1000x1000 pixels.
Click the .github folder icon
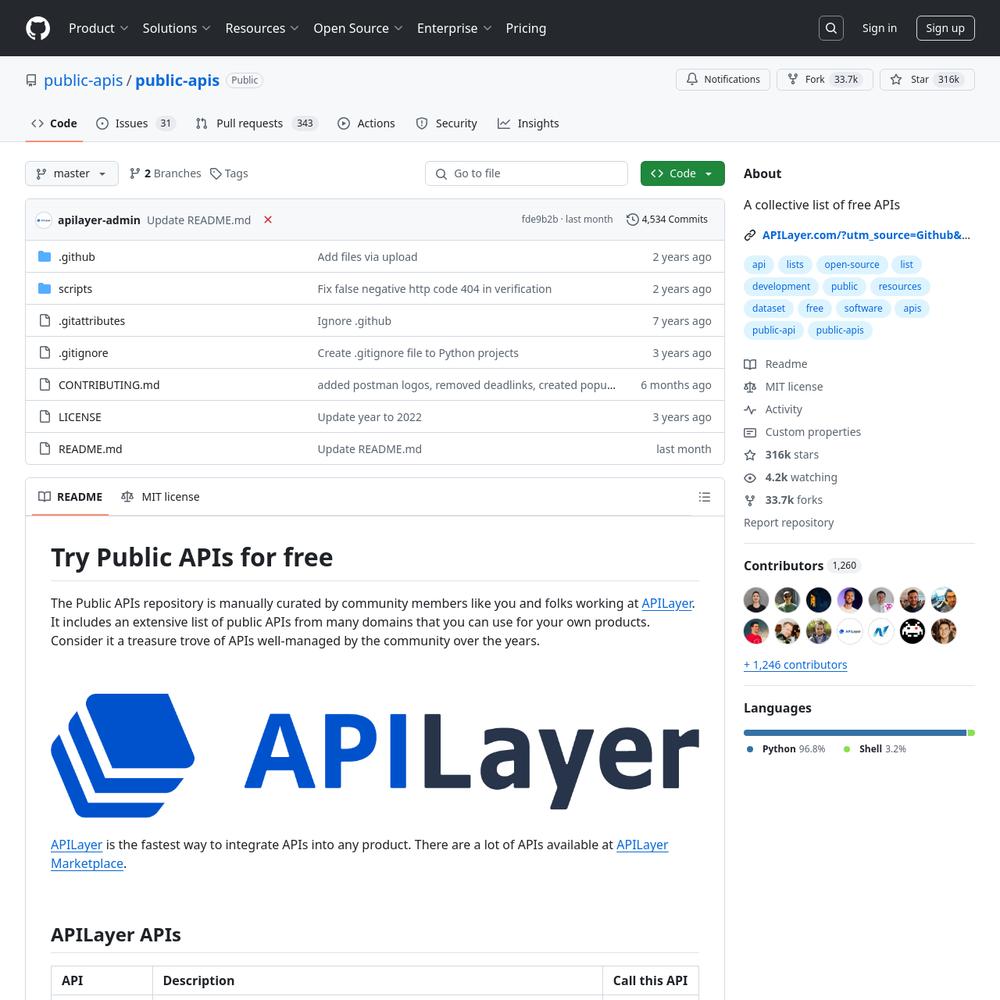45,256
